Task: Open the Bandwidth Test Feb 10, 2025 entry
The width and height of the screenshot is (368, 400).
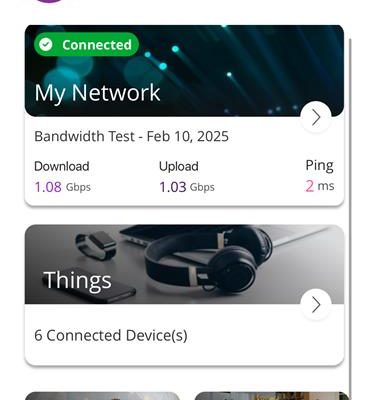Action: (131, 136)
